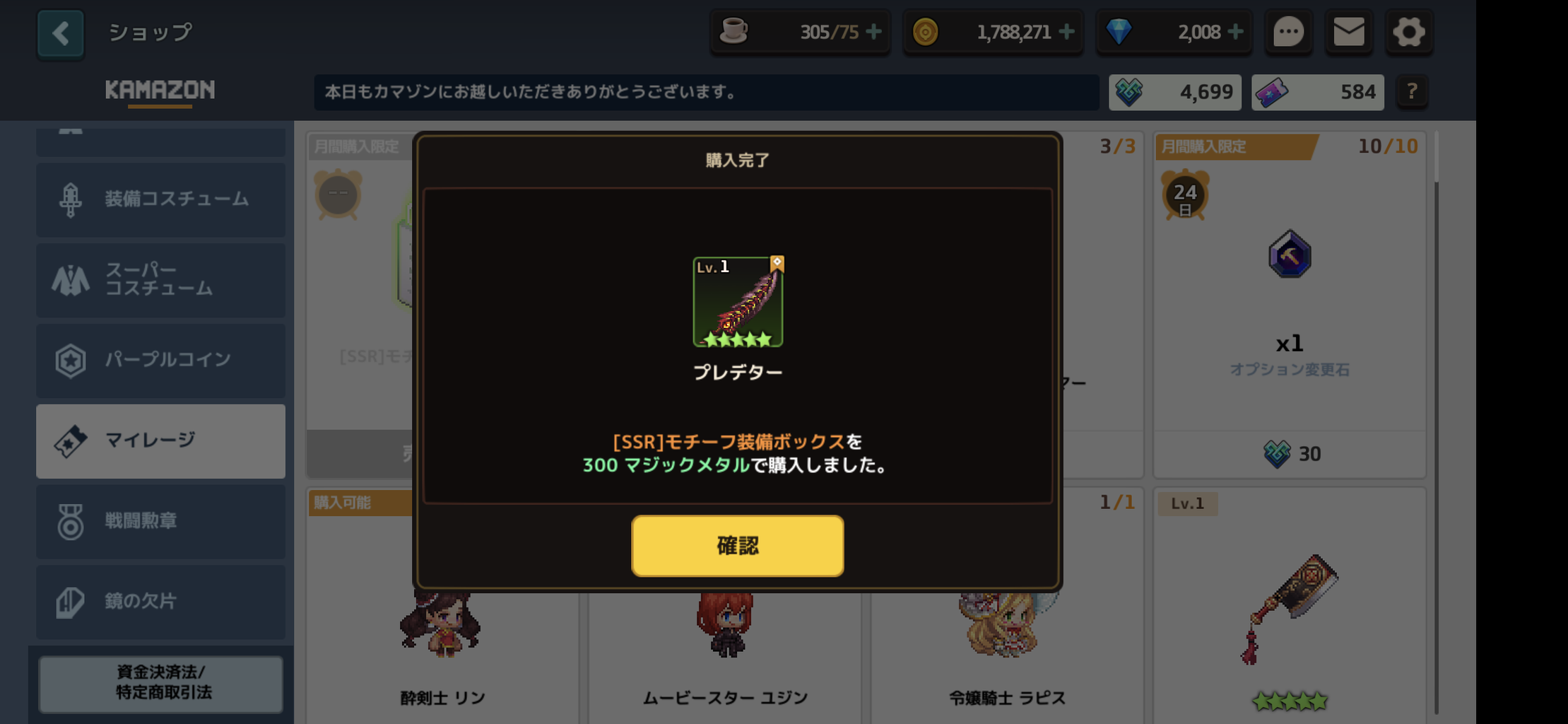Screen dimensions: 1568x724
Task: Go back using the shop back arrow
Action: 61,33
